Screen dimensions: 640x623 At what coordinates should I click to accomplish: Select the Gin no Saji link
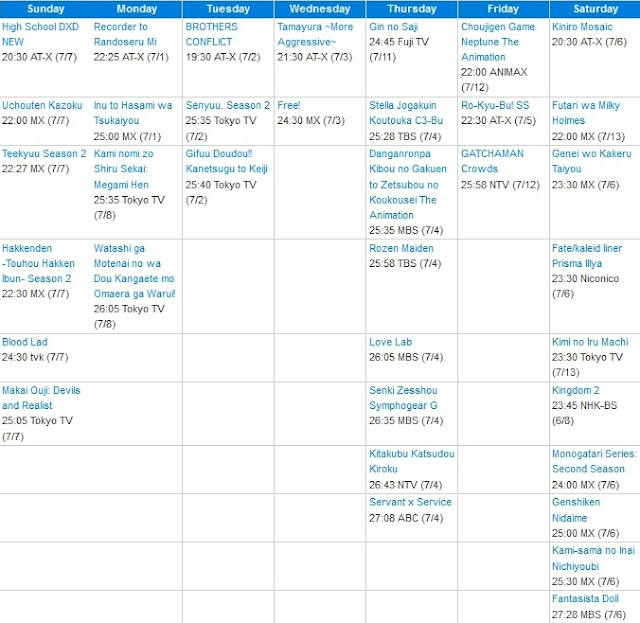click(x=393, y=27)
